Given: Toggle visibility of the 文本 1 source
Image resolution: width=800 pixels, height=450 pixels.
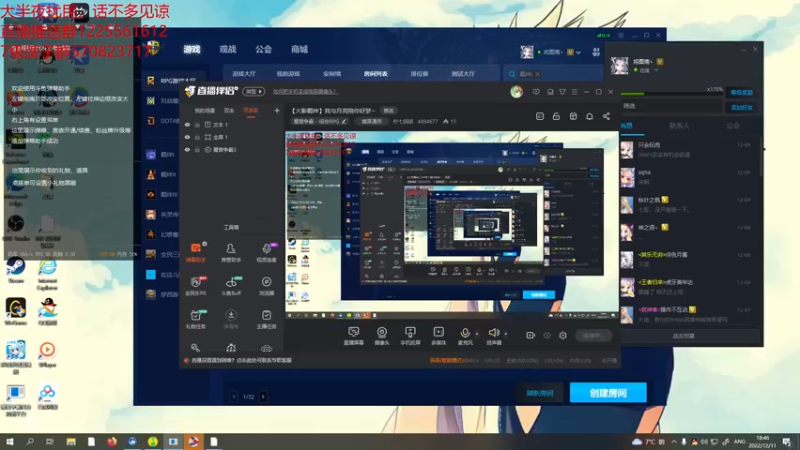Looking at the screenshot, I should coord(187,124).
